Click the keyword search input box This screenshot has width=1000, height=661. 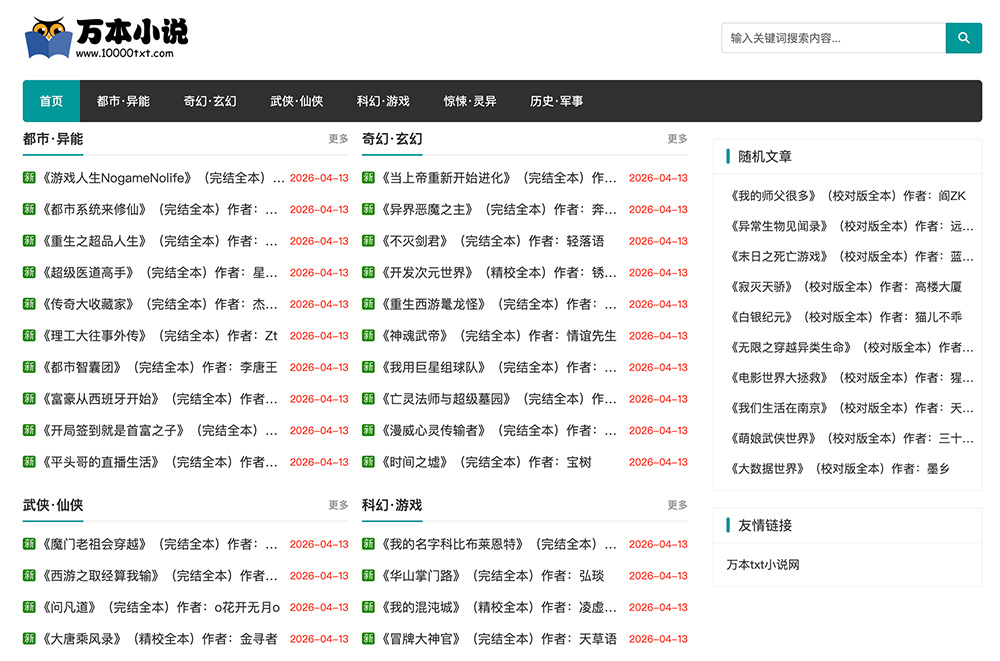point(830,37)
